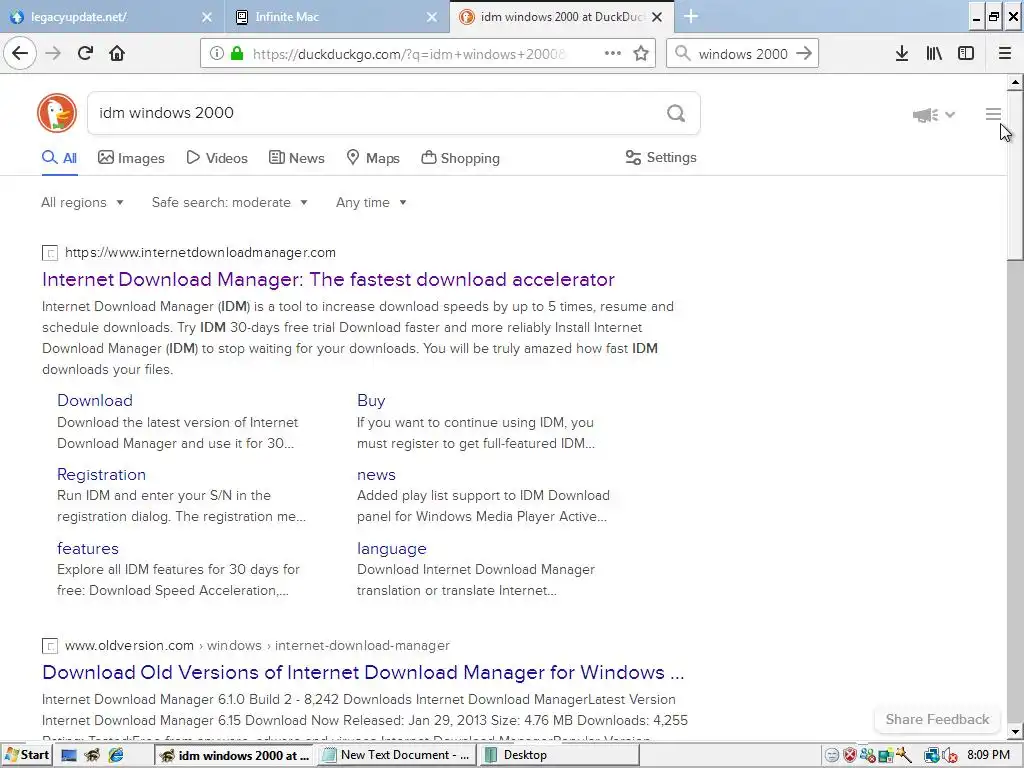The image size is (1024, 768).
Task: Switch to Shopping results
Action: (460, 158)
